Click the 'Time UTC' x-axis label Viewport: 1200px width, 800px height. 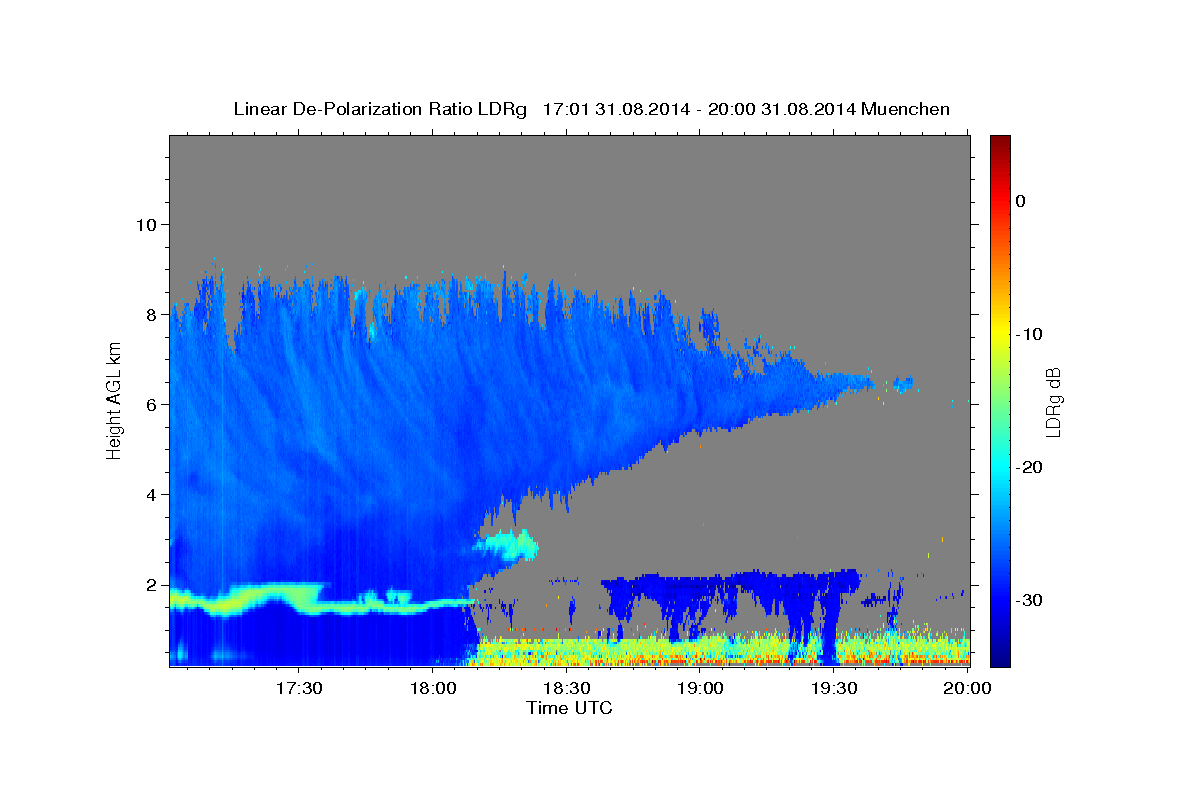click(x=569, y=708)
